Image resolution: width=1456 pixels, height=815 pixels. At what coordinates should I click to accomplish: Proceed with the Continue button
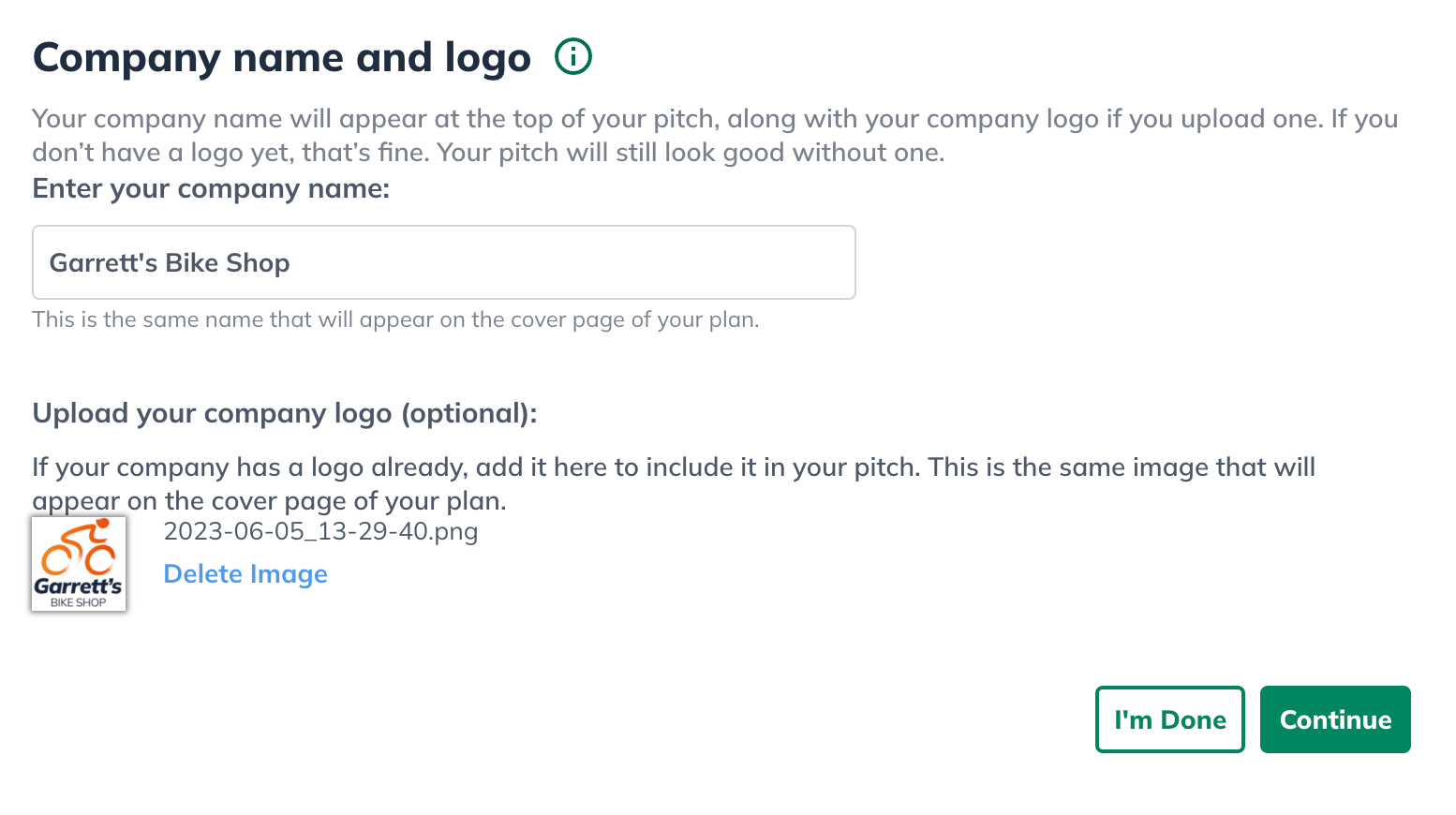1335,719
